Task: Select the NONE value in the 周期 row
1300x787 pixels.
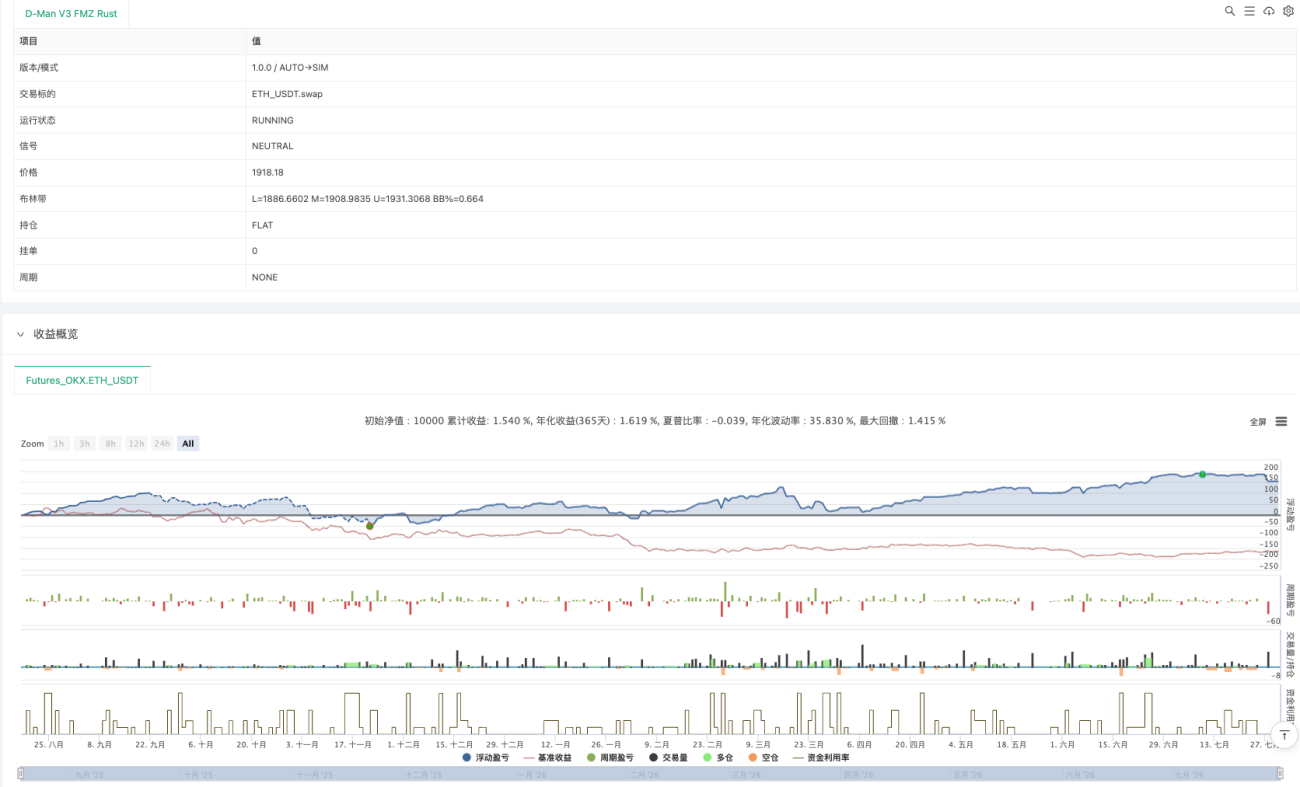Action: pos(265,277)
